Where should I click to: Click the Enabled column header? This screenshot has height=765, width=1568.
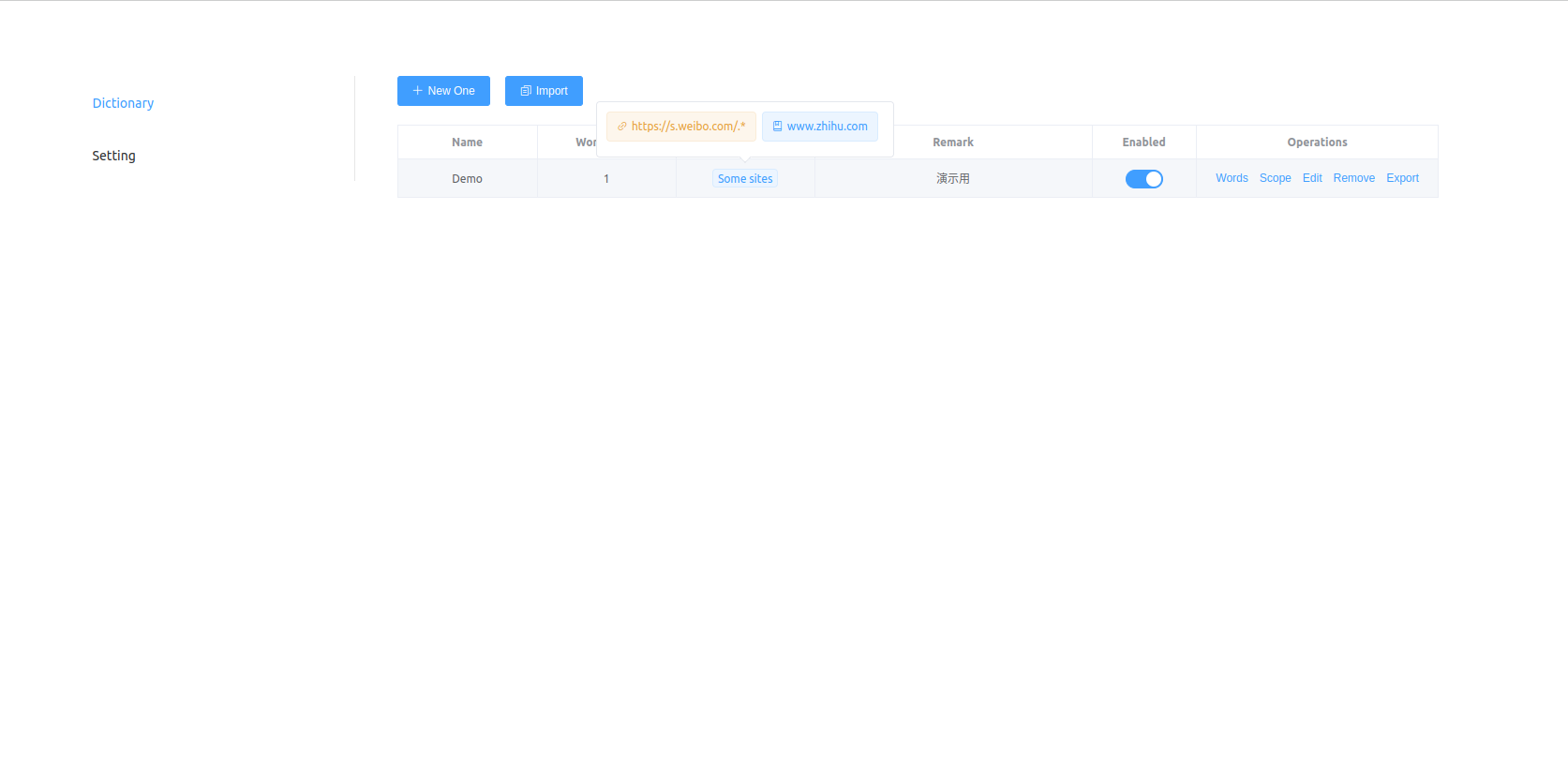coord(1143,142)
